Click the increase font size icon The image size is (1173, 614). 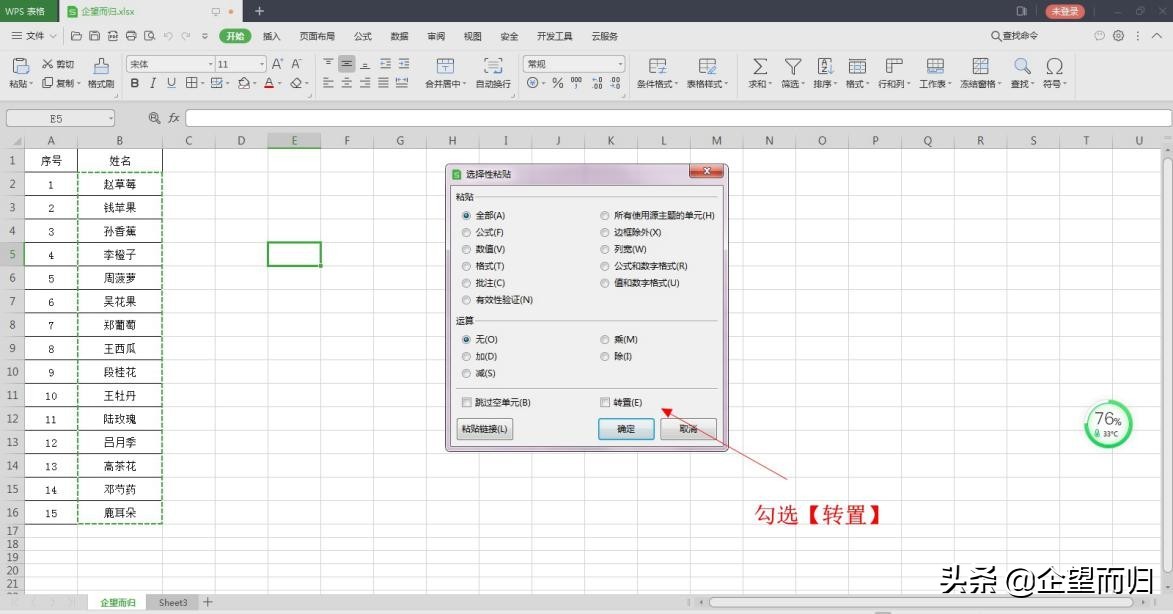(x=277, y=64)
